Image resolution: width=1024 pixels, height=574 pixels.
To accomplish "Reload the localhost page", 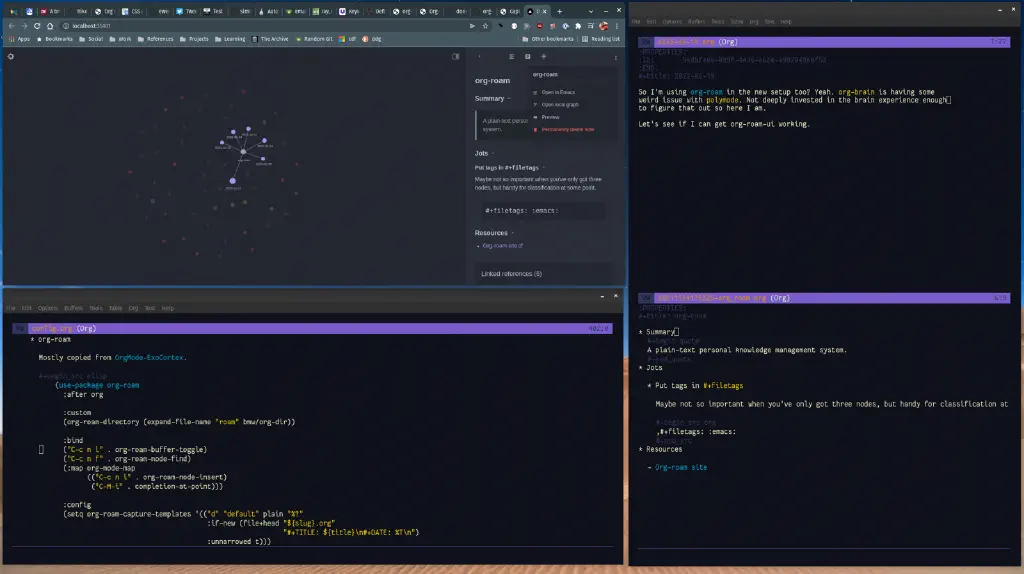I will 37,26.
